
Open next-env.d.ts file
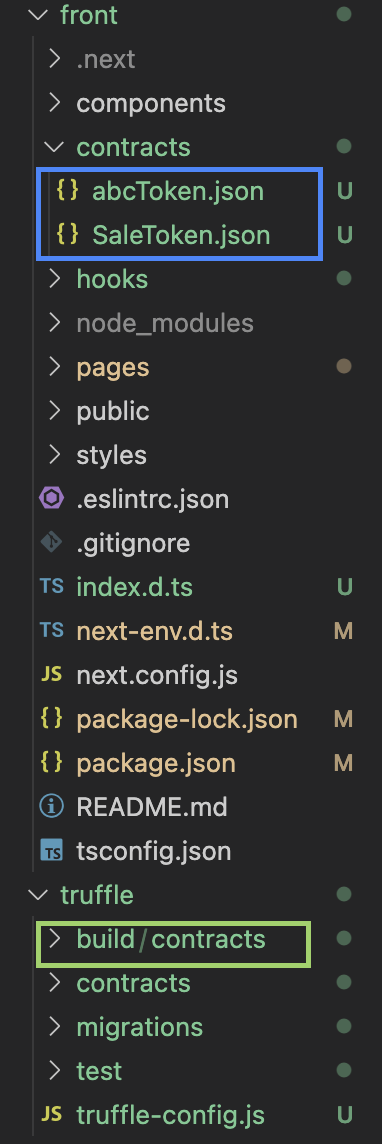[x=155, y=631]
